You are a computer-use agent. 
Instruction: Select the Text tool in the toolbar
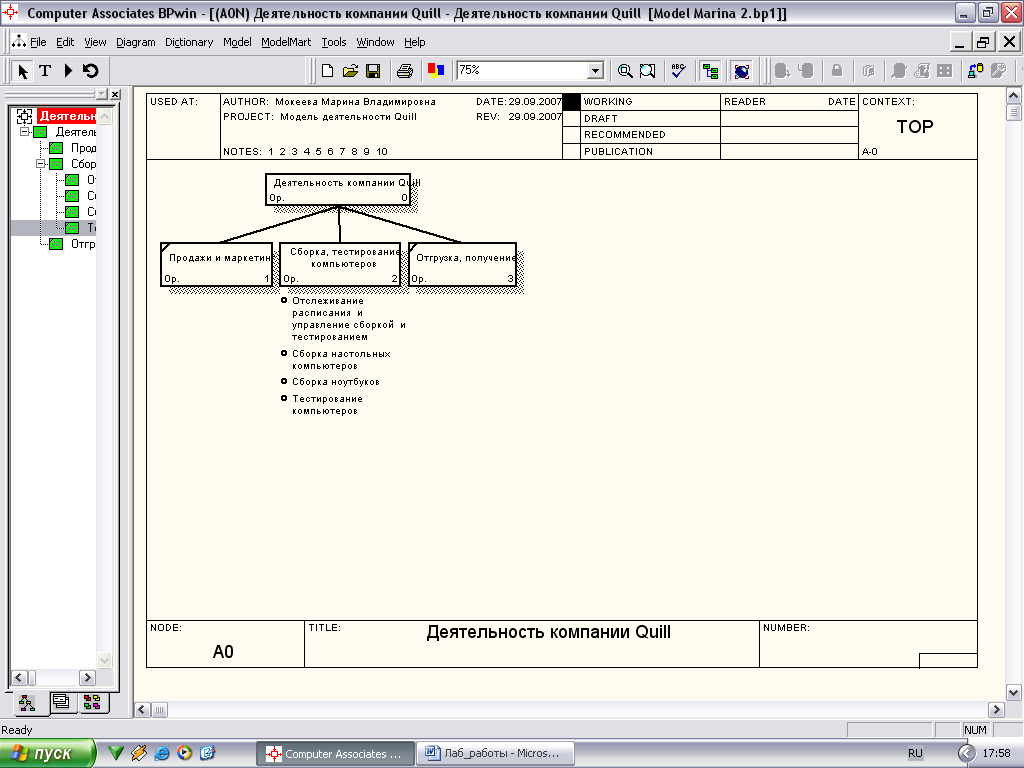pyautogui.click(x=45, y=71)
